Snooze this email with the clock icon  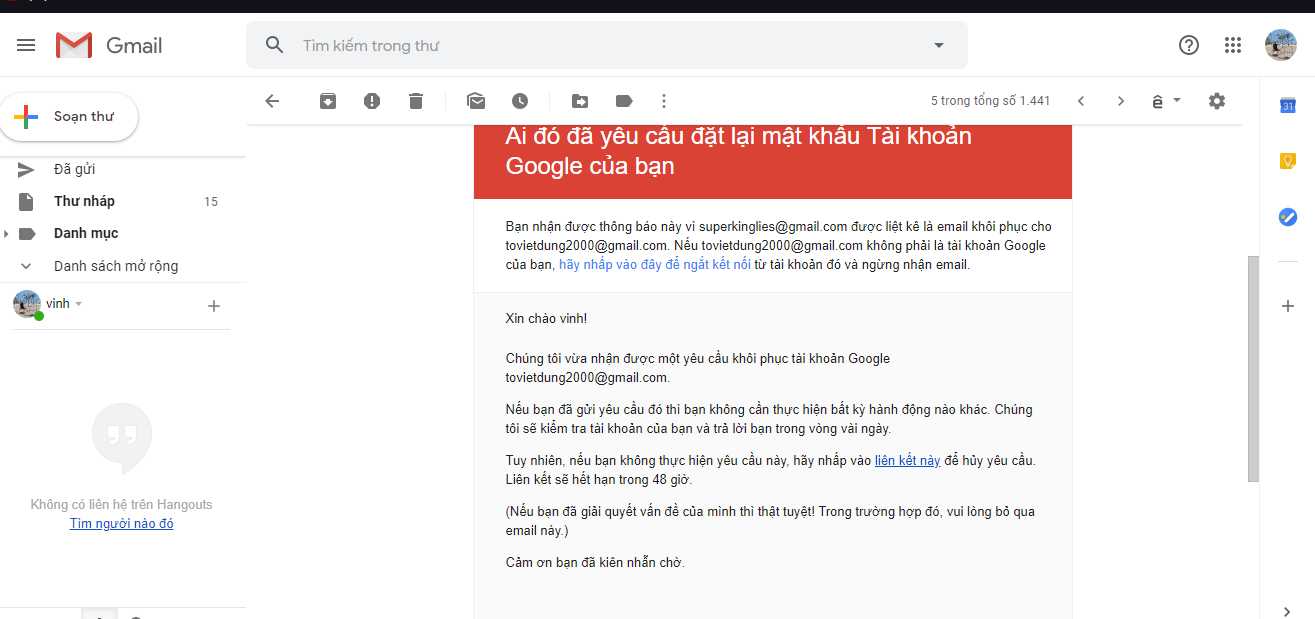(520, 101)
